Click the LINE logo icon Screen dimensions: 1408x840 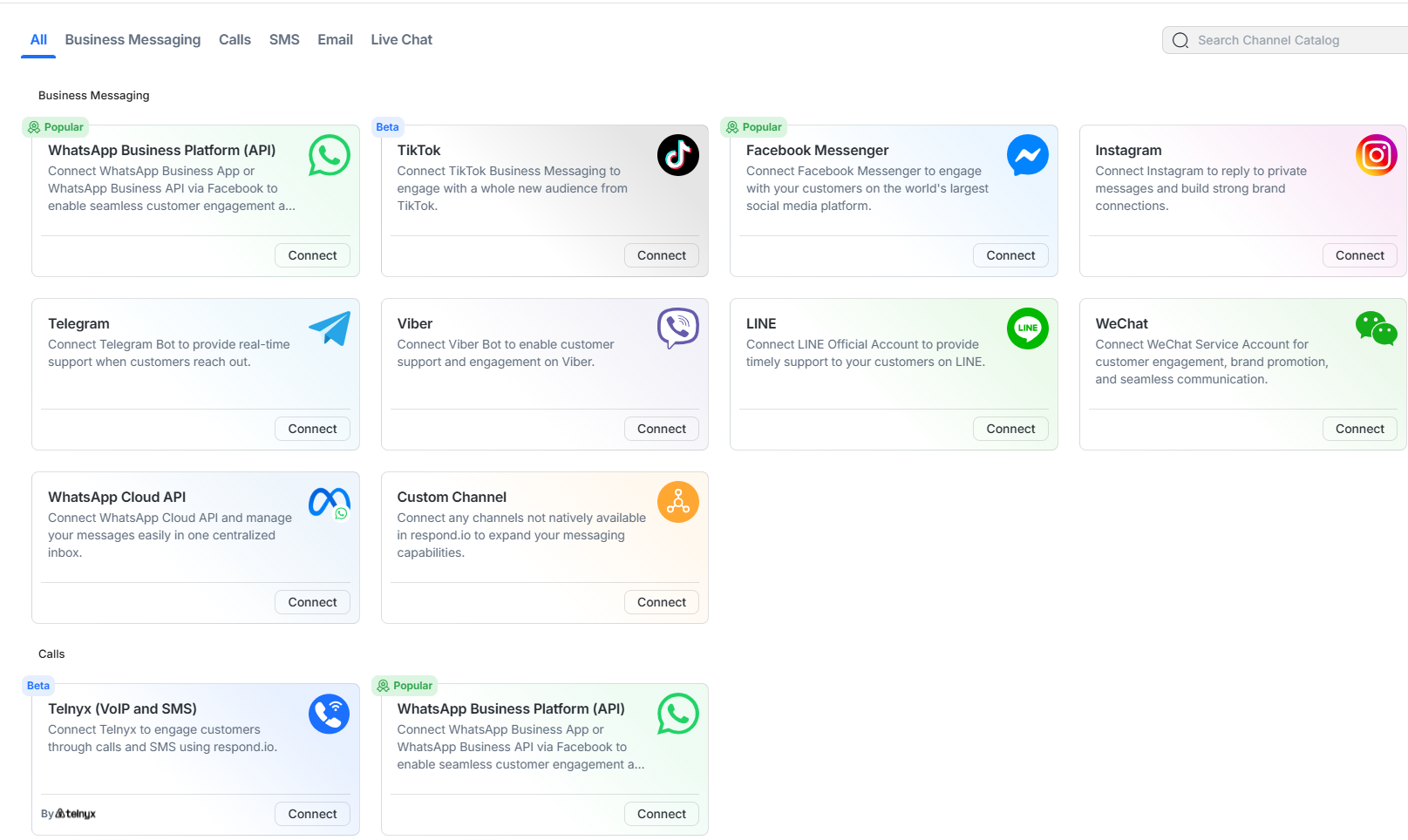[x=1028, y=329]
